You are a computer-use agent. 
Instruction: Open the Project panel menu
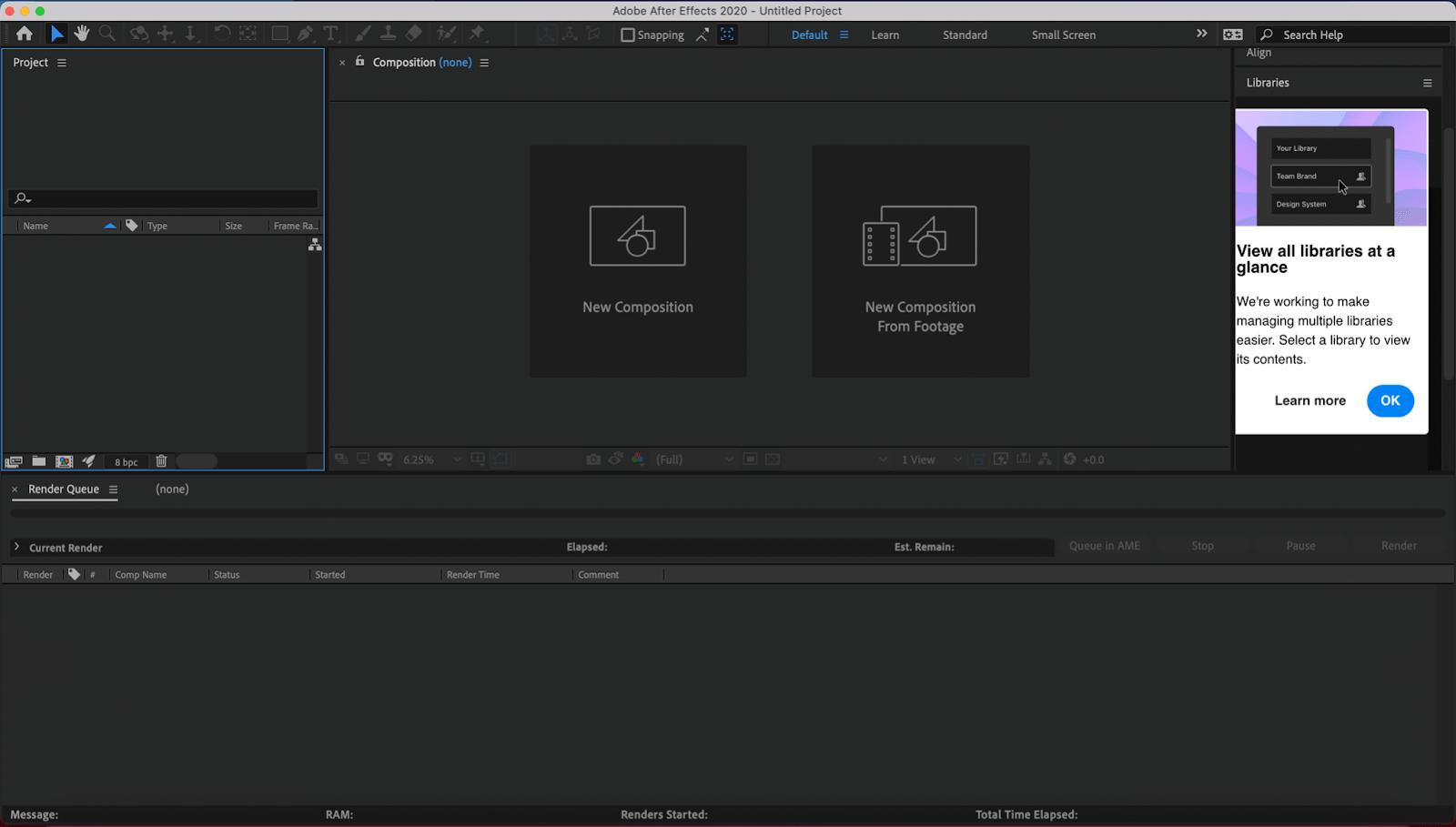(62, 63)
